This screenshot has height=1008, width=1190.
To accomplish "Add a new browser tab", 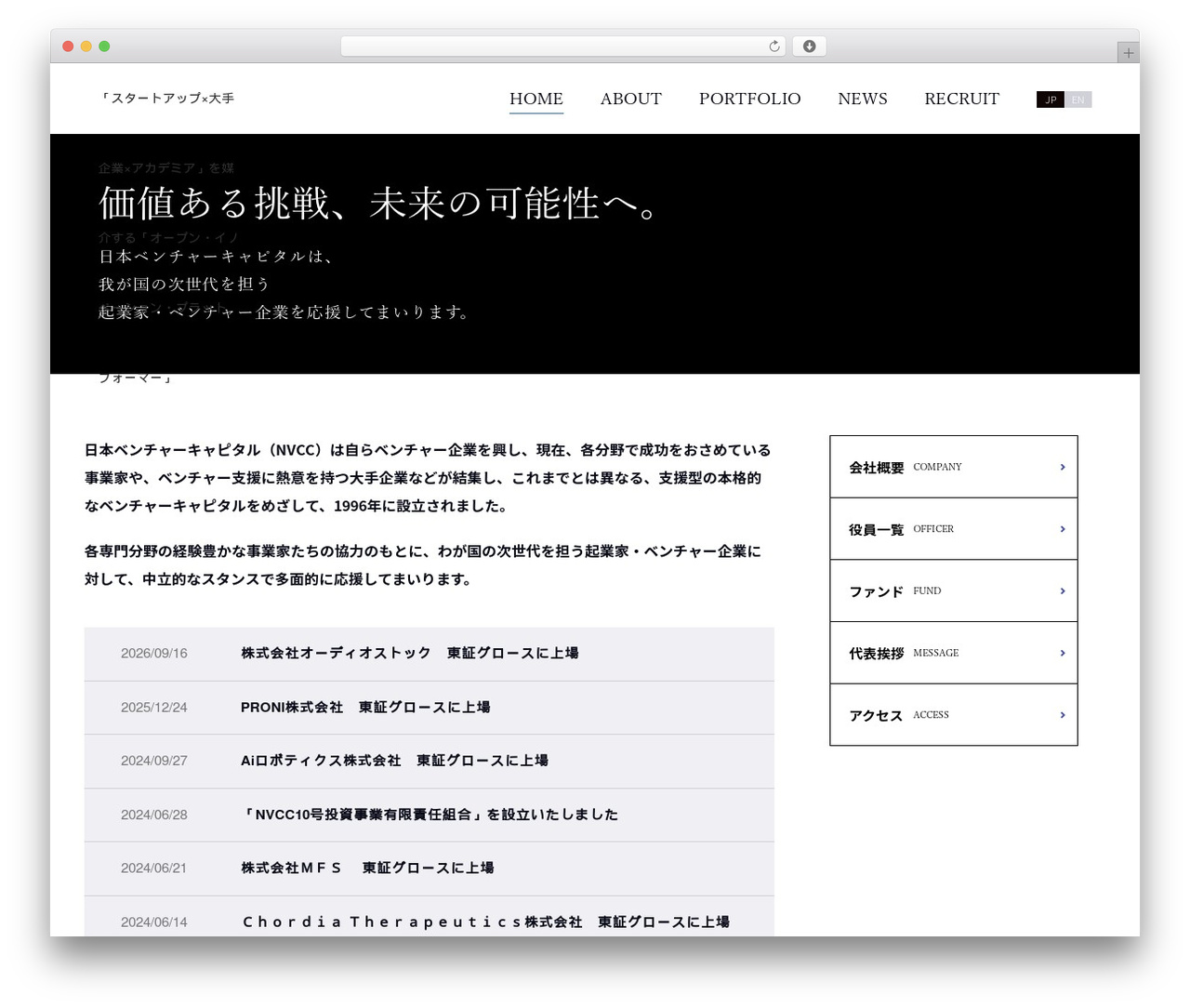I will 1128,53.
